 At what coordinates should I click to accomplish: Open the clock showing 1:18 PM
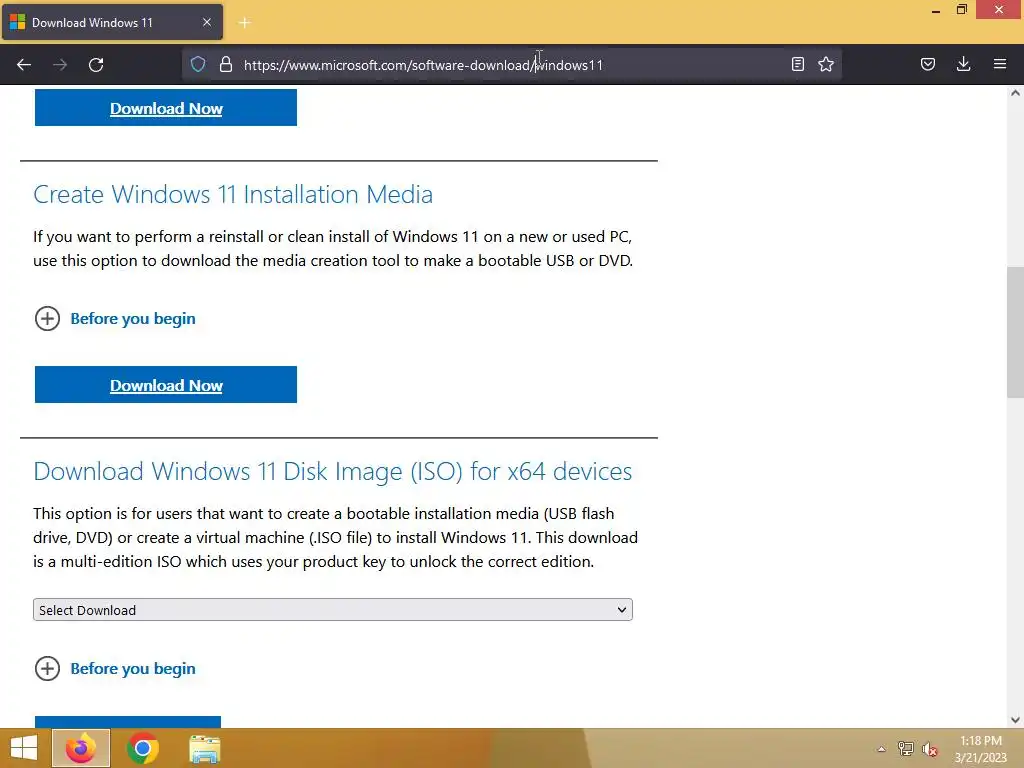pyautogui.click(x=980, y=749)
